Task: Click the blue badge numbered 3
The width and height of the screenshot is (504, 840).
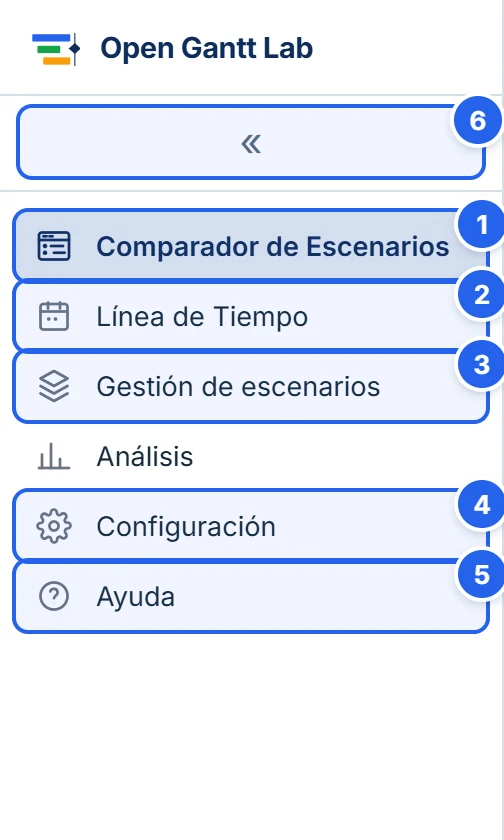Action: point(482,365)
